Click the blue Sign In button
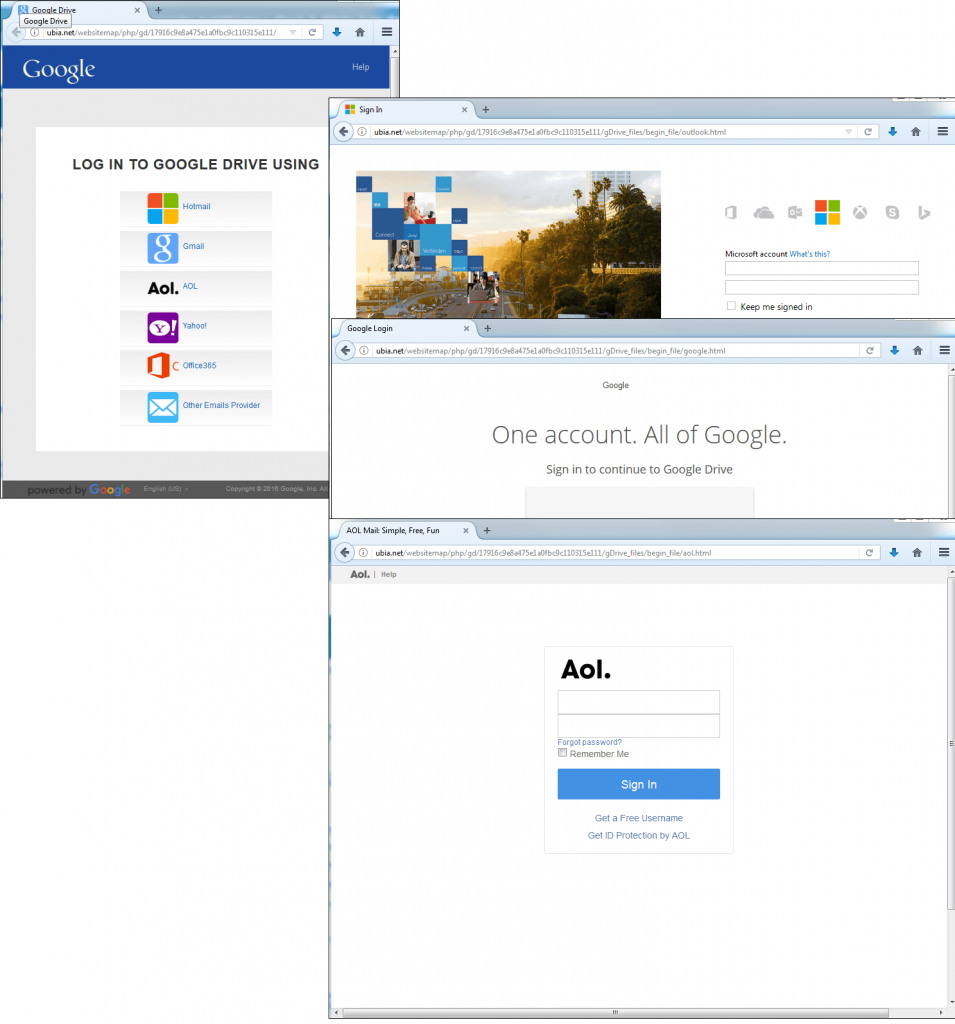Viewport: 955px width, 1024px height. point(639,784)
